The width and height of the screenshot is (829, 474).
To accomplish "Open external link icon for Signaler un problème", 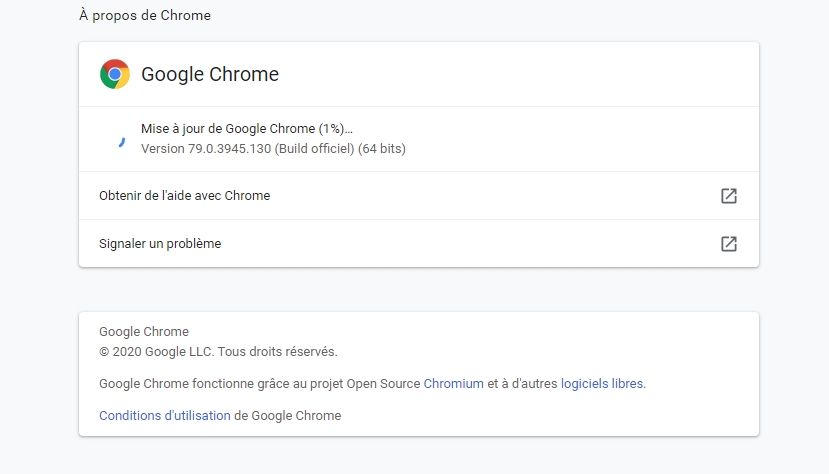I will [x=729, y=244].
